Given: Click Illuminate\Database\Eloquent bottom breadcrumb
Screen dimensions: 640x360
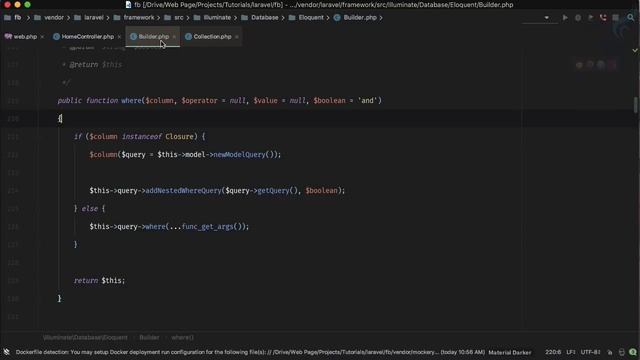Looking at the screenshot, I should click(x=85, y=338).
